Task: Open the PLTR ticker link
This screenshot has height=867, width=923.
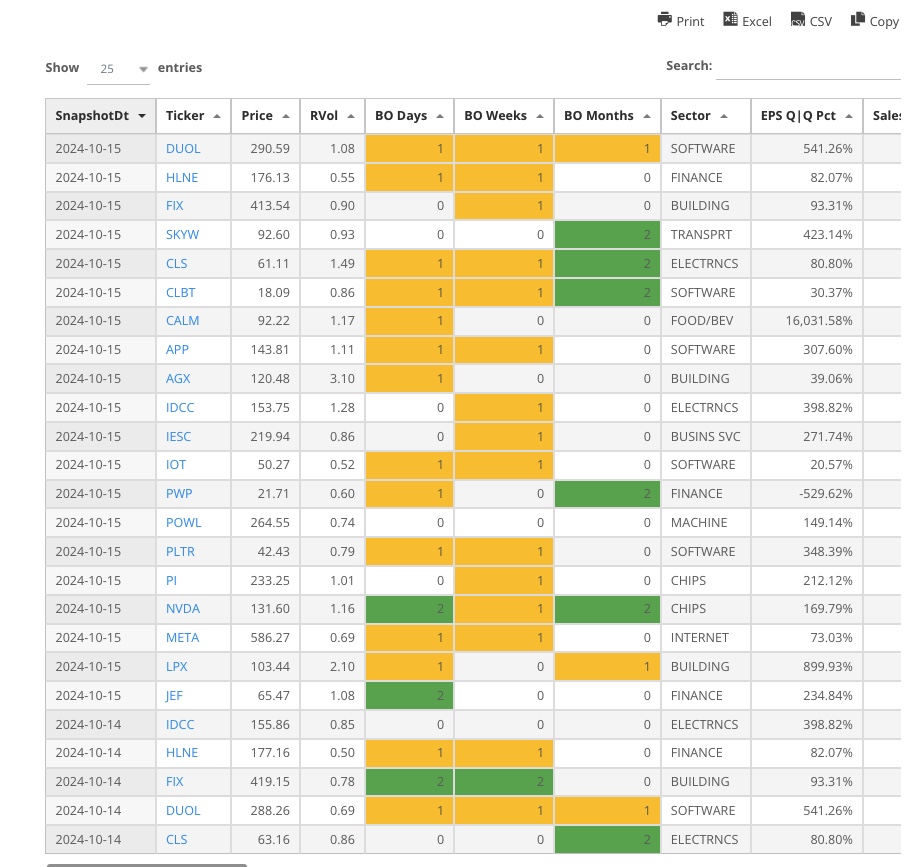Action: pyautogui.click(x=183, y=551)
